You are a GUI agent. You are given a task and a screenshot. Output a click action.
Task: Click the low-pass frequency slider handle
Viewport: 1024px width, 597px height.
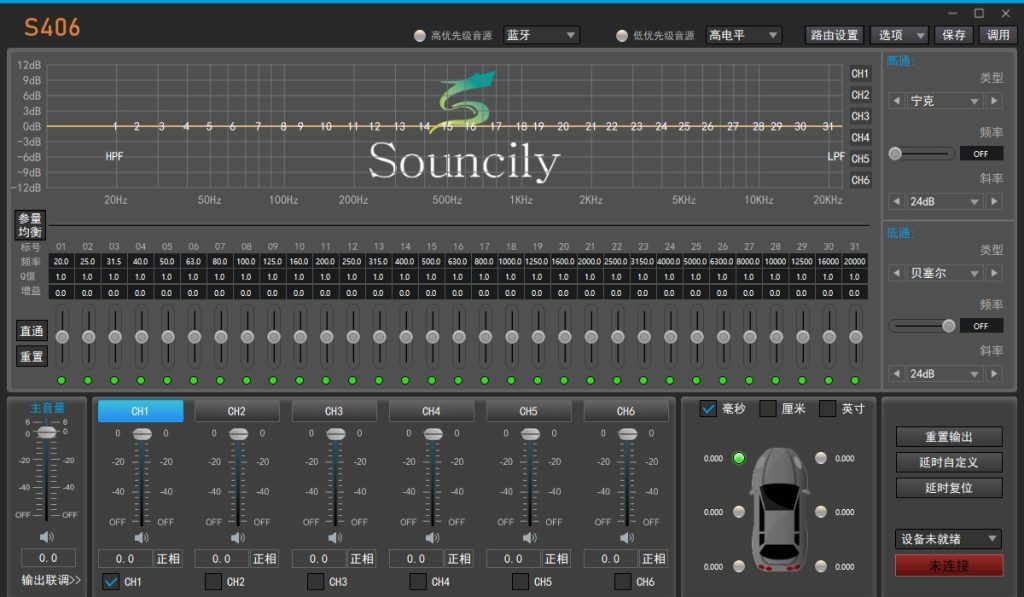point(949,326)
